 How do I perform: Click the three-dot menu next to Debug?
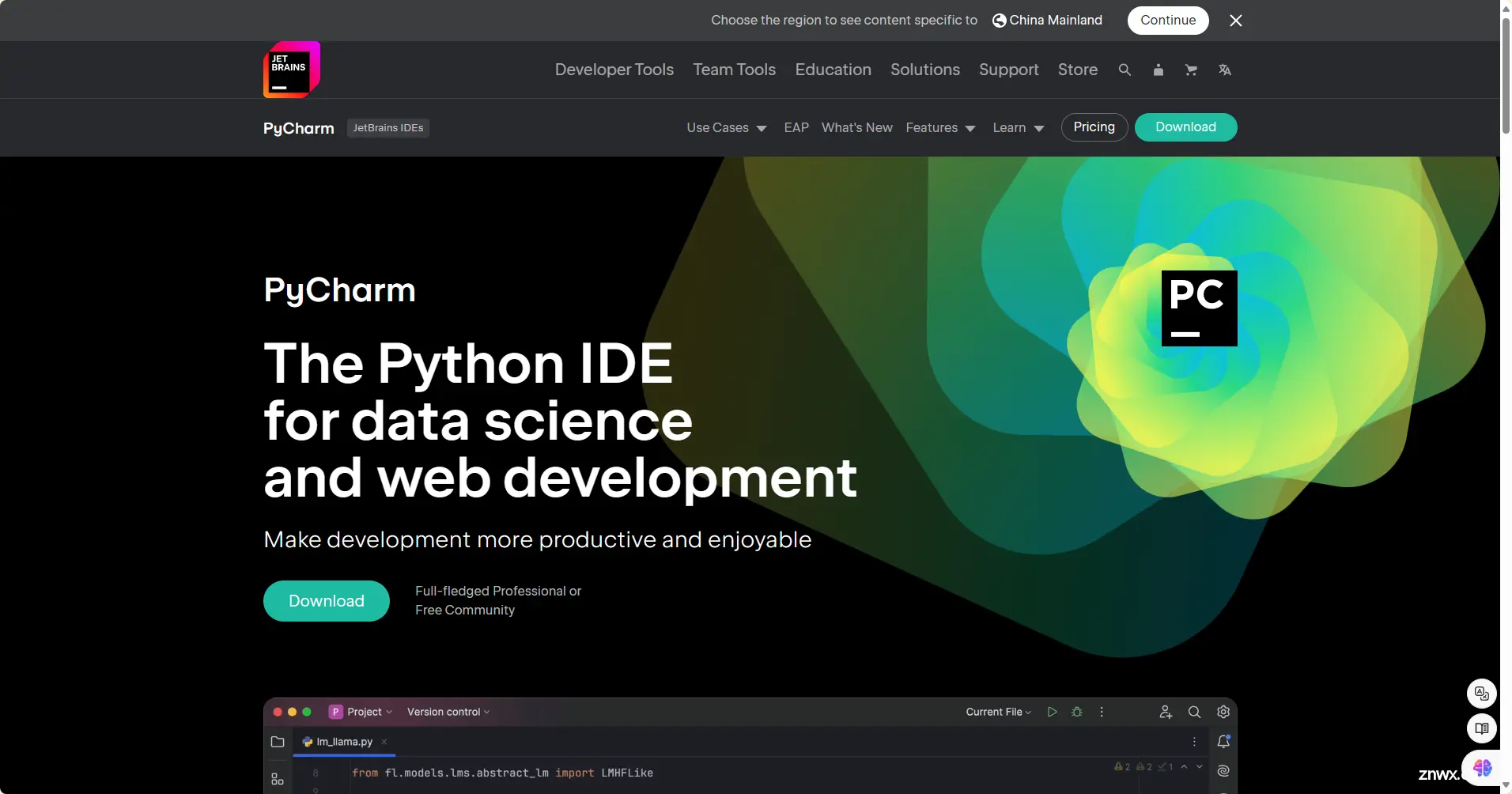click(x=1102, y=712)
